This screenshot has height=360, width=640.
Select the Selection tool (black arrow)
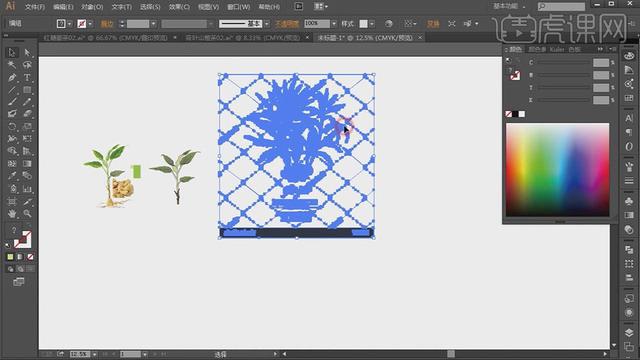(12, 52)
